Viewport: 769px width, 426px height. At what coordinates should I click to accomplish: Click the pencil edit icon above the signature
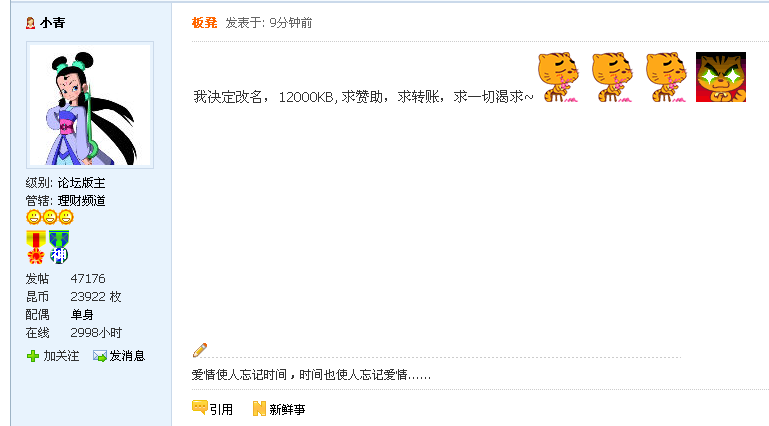[200, 350]
